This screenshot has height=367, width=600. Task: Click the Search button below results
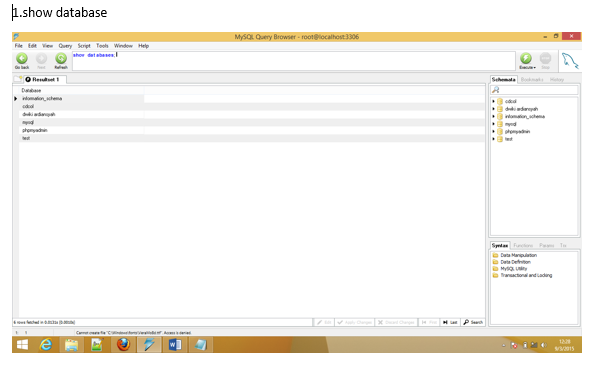coord(473,323)
